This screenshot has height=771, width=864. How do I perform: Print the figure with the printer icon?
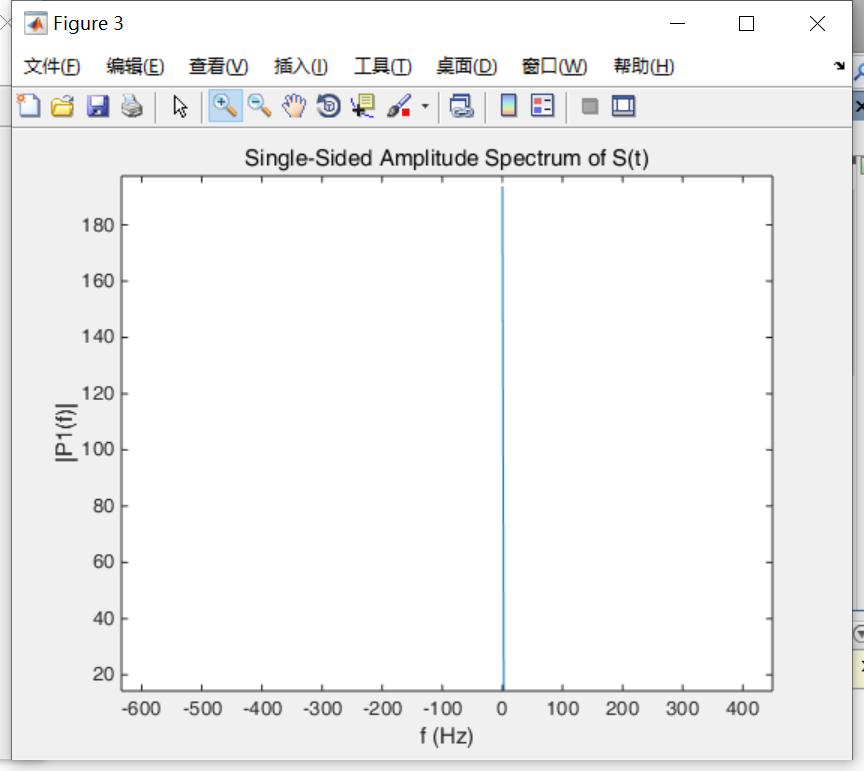click(x=131, y=106)
